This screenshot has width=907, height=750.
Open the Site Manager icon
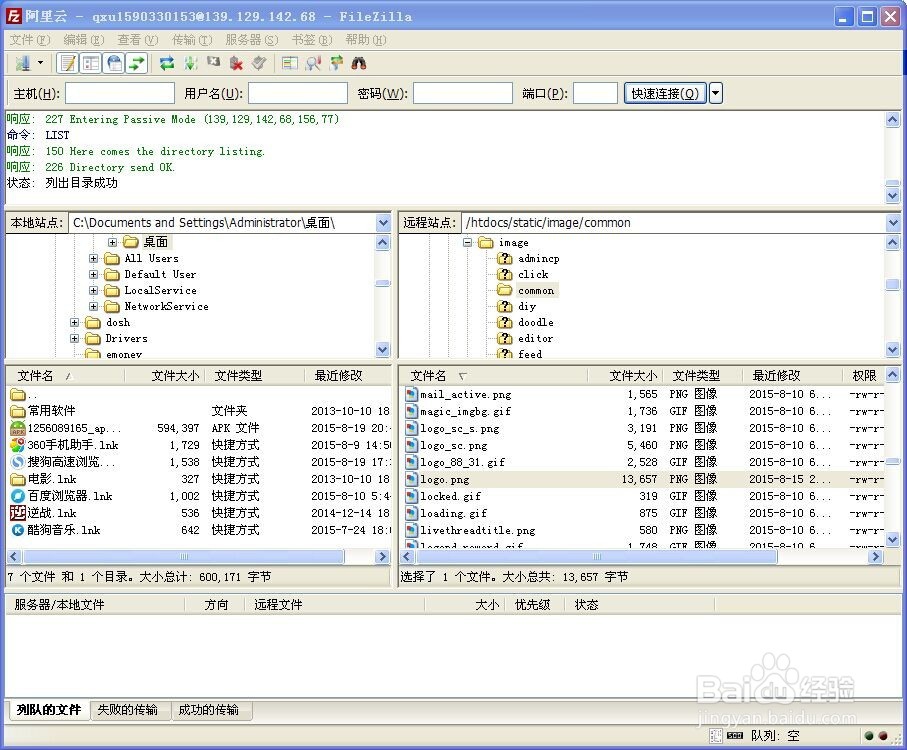point(23,63)
